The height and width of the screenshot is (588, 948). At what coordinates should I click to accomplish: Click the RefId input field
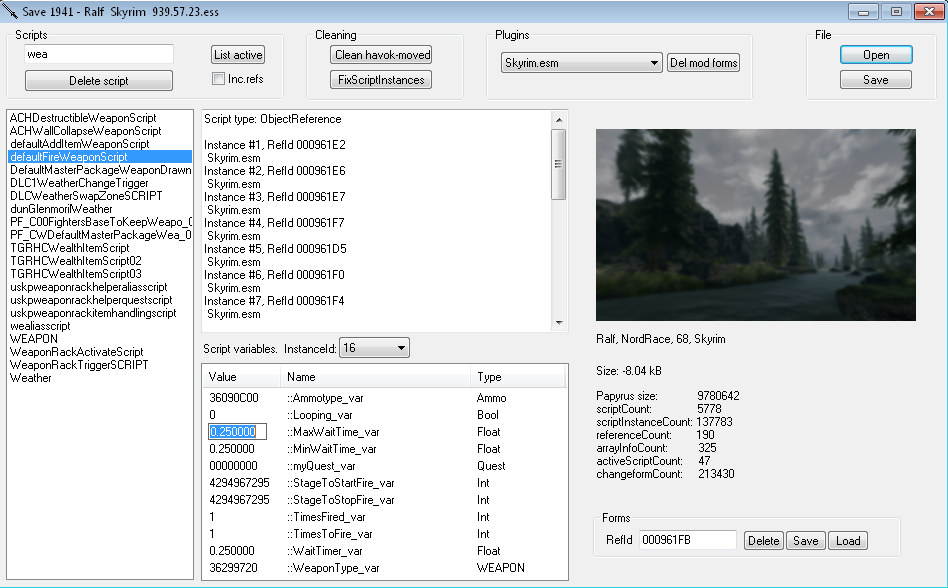coord(687,541)
